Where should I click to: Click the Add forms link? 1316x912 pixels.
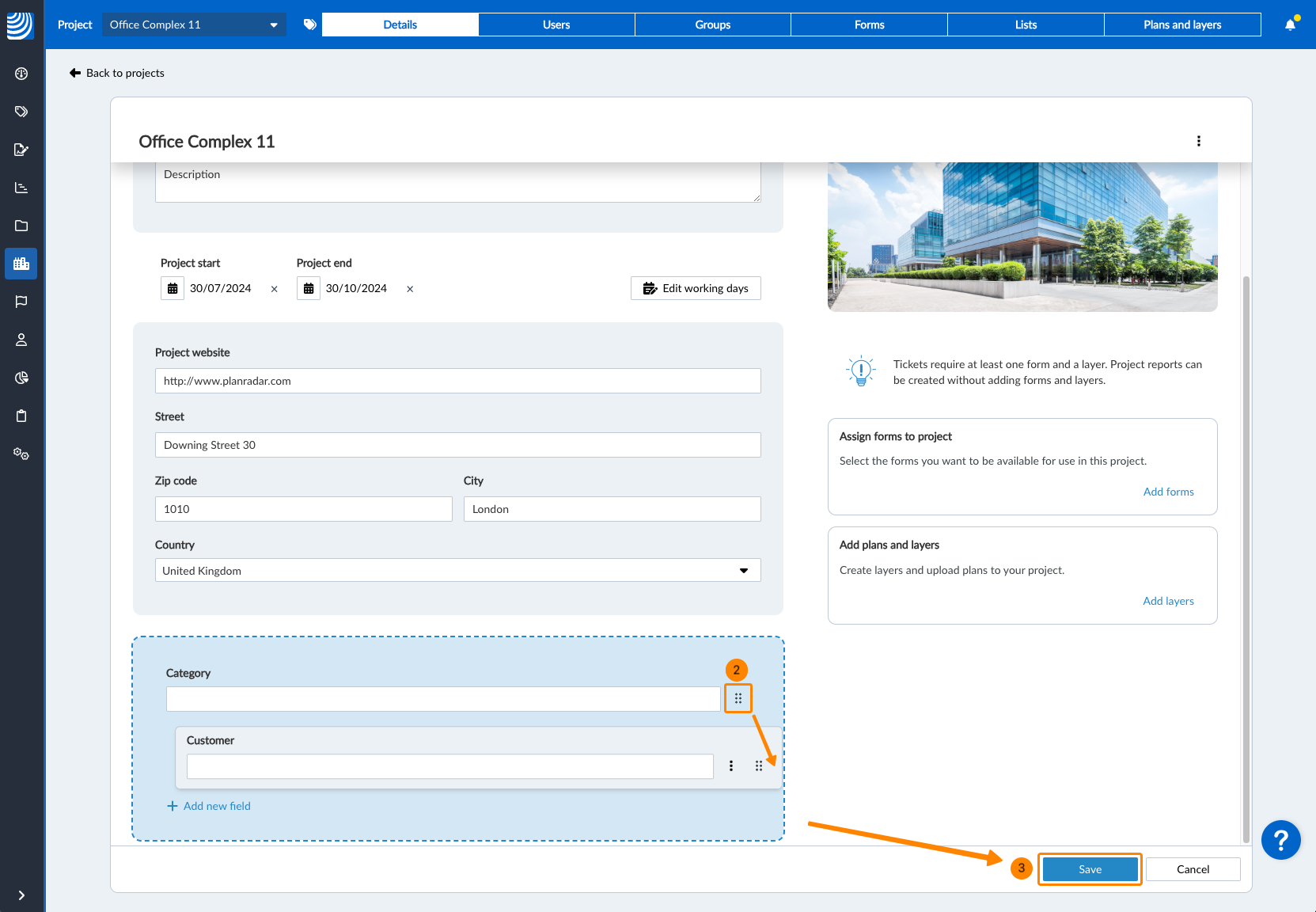[x=1168, y=492]
